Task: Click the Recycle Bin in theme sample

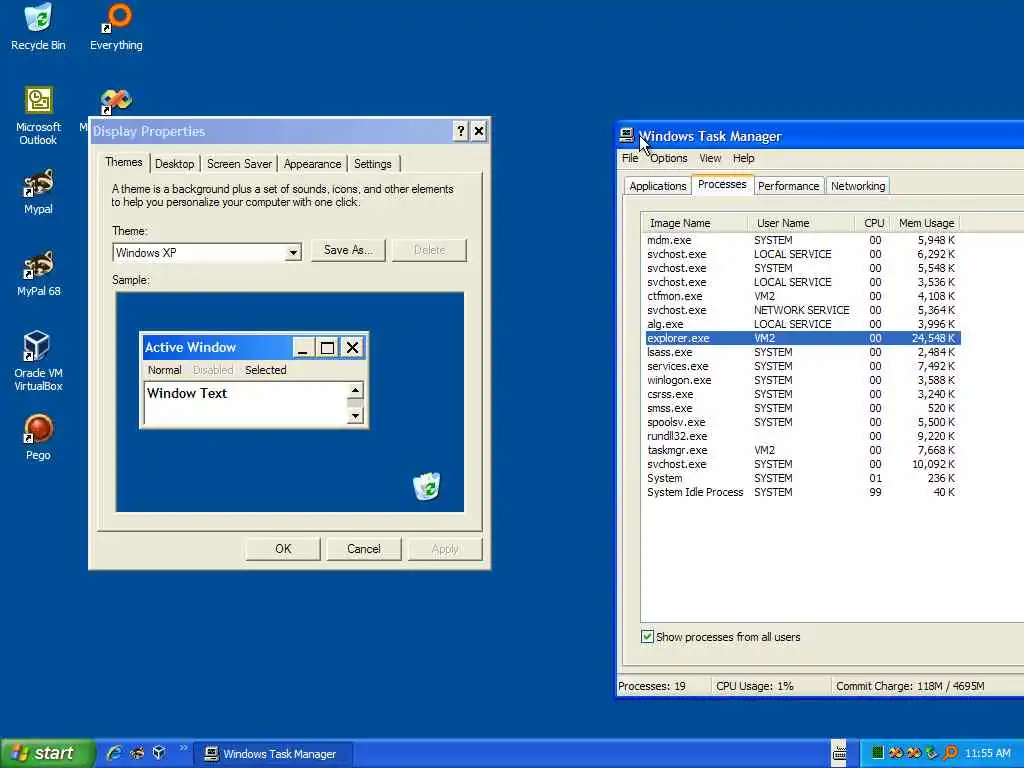Action: tap(427, 487)
